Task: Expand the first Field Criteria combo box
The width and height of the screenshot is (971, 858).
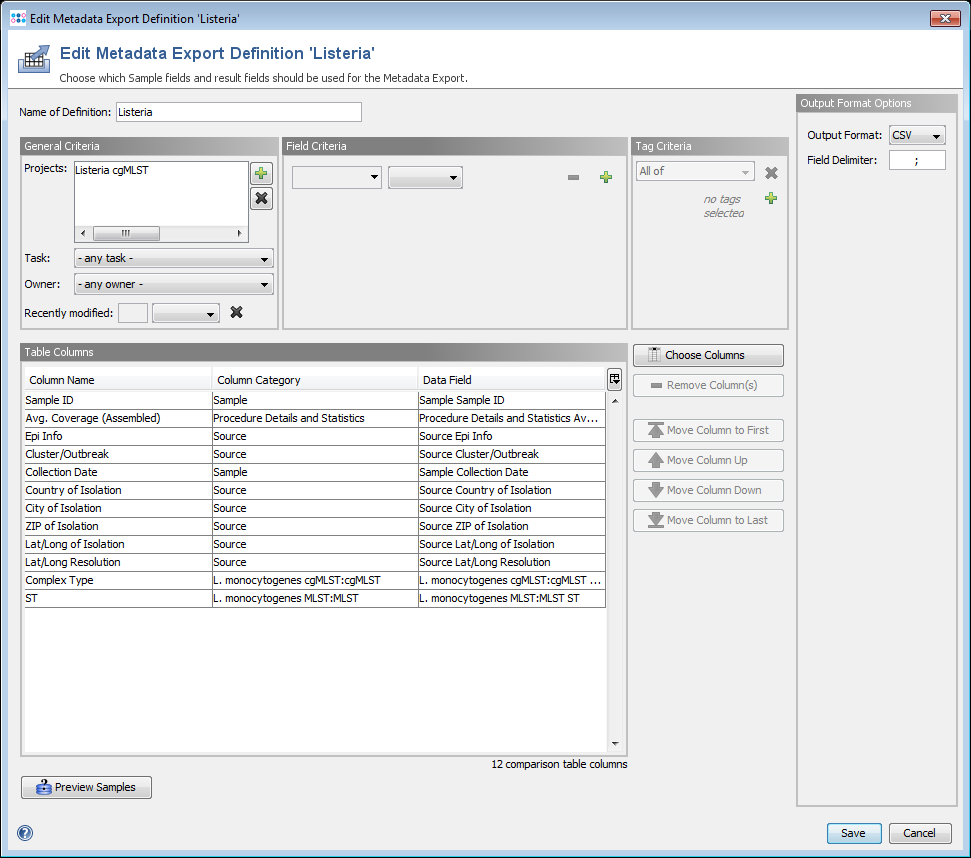Action: click(337, 178)
